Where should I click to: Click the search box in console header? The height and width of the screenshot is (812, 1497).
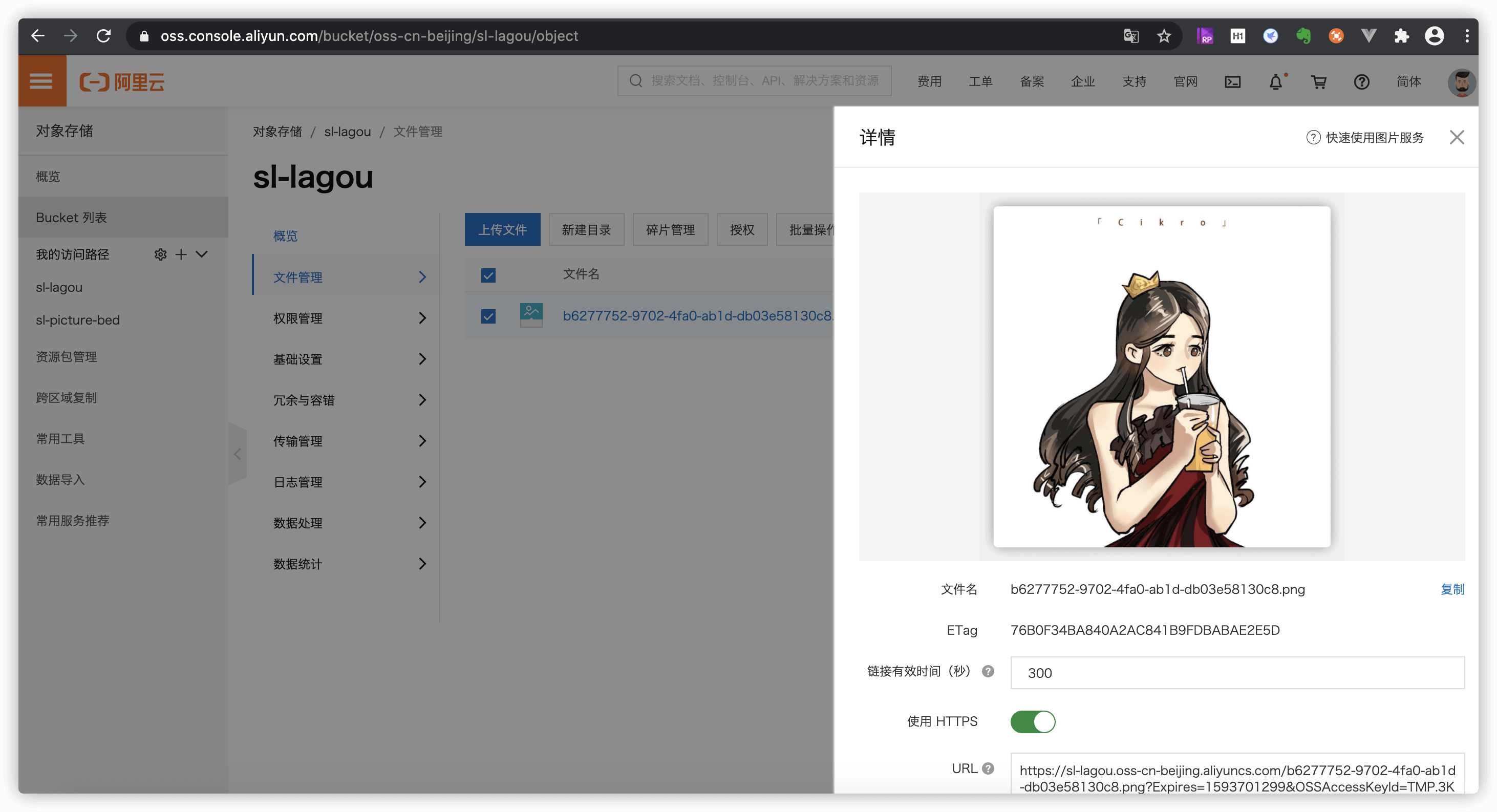click(754, 81)
